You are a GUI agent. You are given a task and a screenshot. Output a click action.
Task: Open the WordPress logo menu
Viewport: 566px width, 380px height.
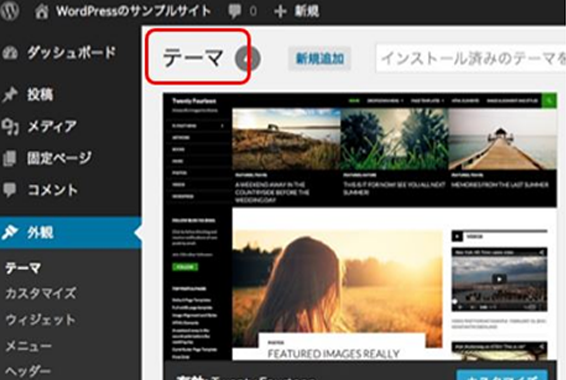coord(10,11)
